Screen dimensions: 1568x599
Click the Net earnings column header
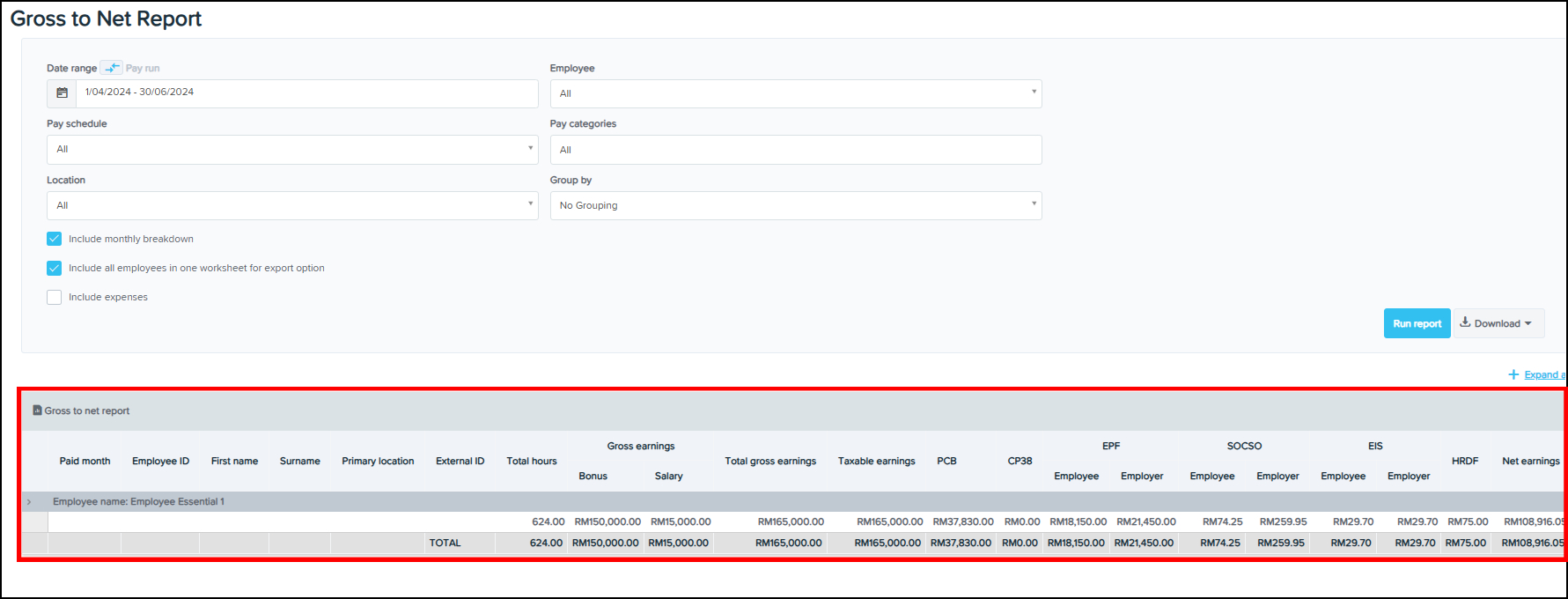click(1530, 461)
